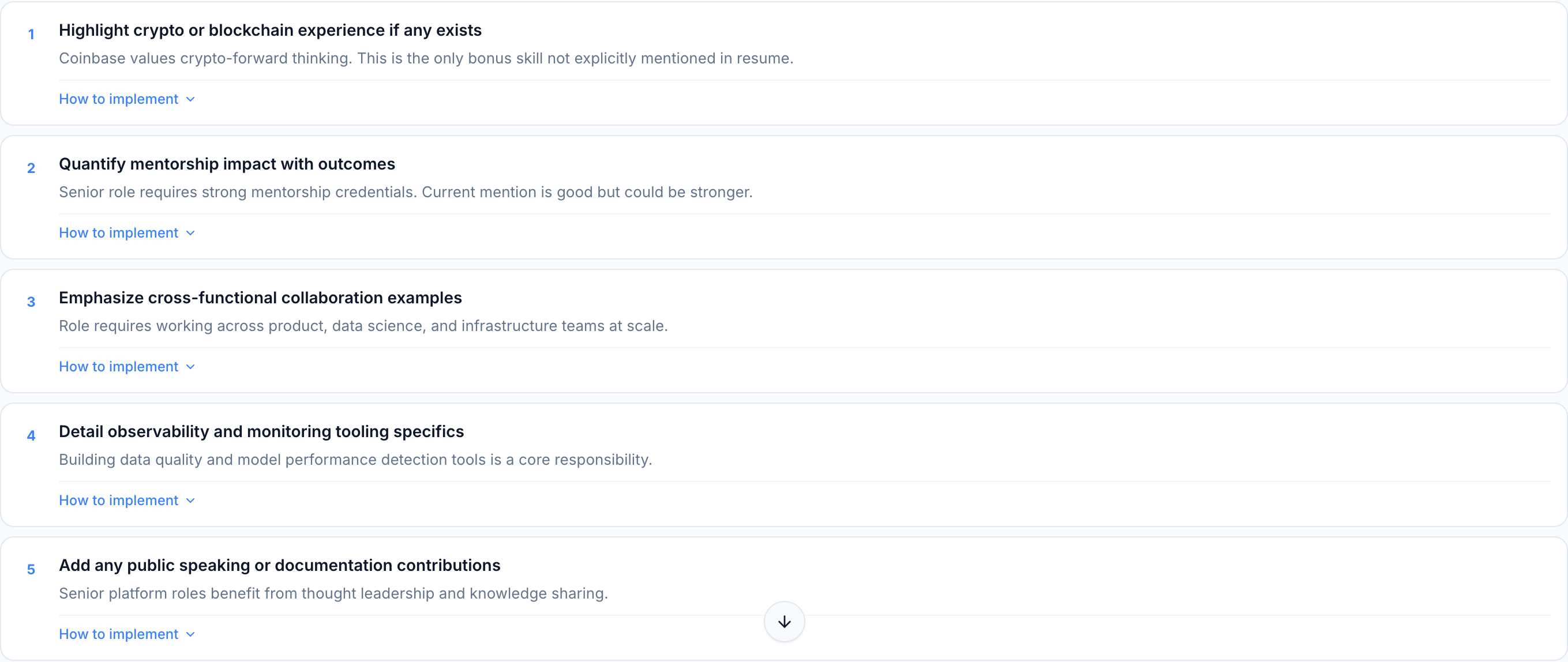
Task: Click the Senior role requires mentorship description
Action: 406,192
